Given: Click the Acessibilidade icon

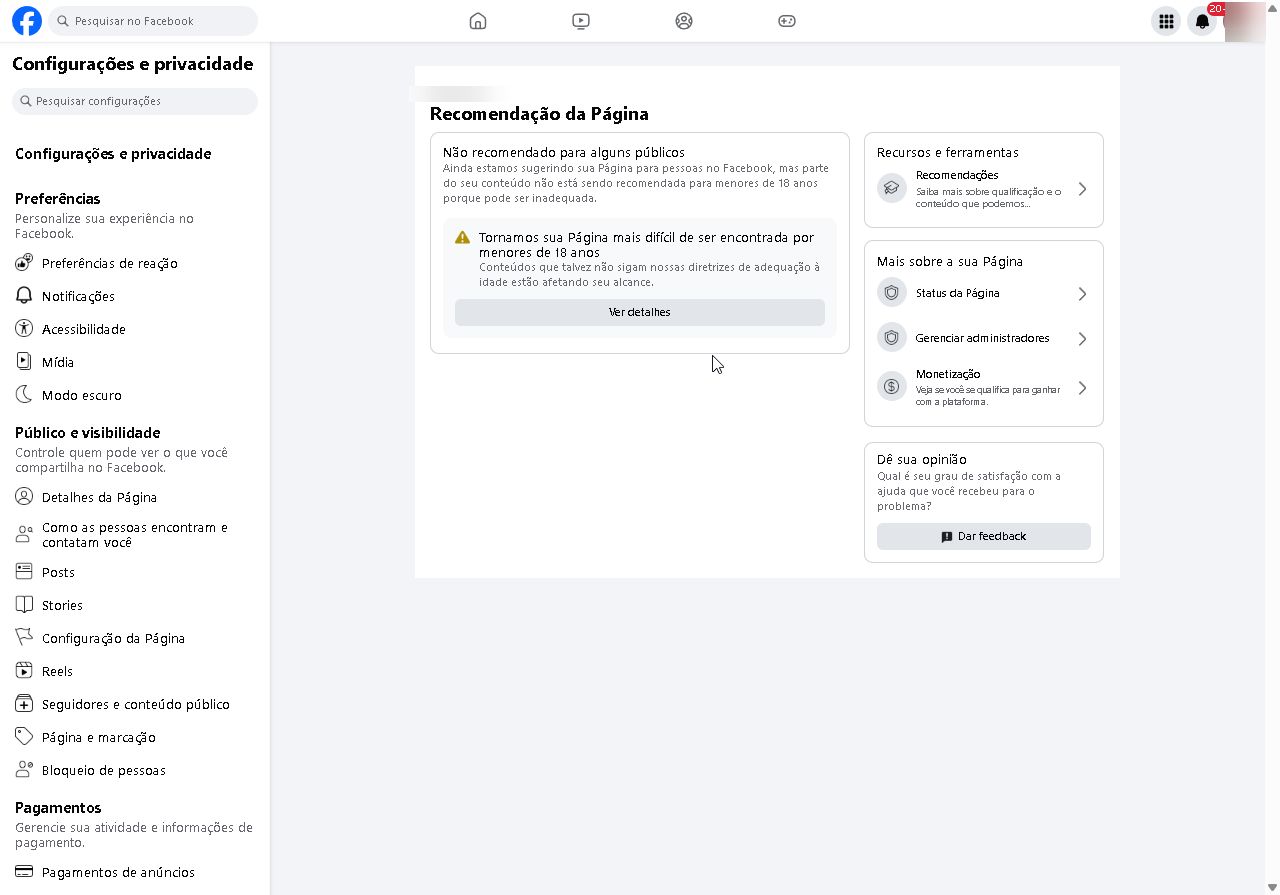Looking at the screenshot, I should [x=24, y=329].
